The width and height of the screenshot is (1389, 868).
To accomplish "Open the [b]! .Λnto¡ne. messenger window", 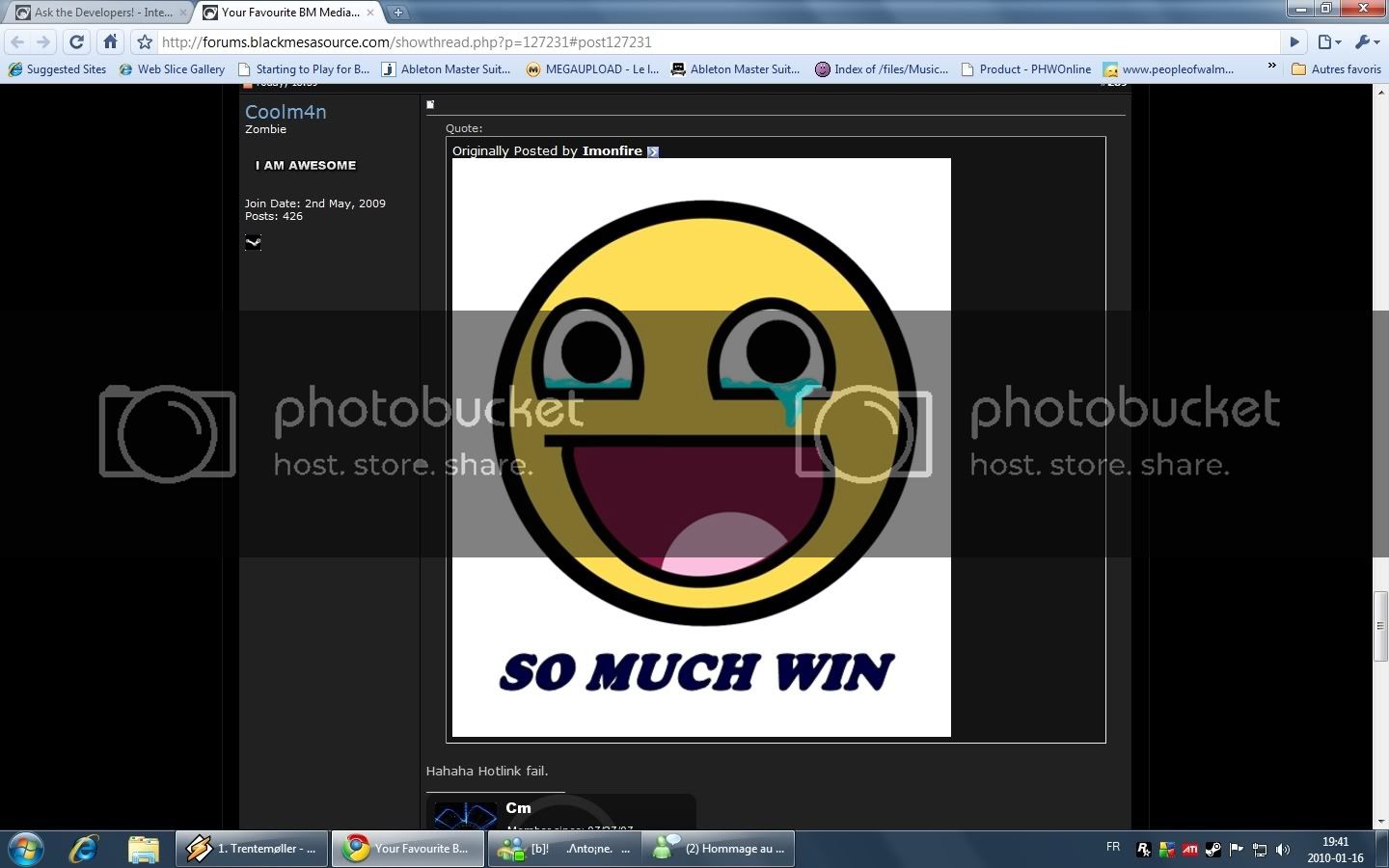I will coord(564,849).
